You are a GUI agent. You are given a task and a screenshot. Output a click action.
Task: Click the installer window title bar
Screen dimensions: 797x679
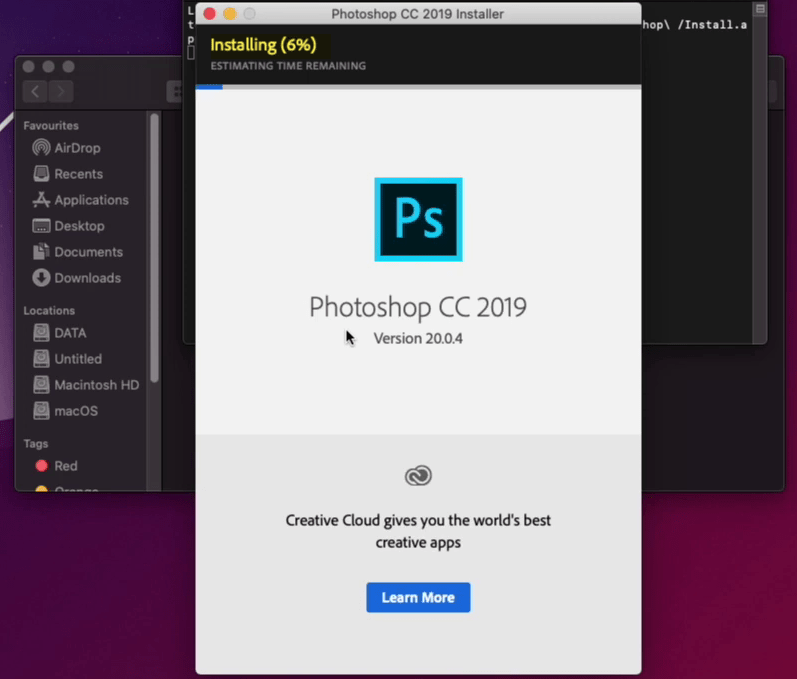[x=418, y=14]
